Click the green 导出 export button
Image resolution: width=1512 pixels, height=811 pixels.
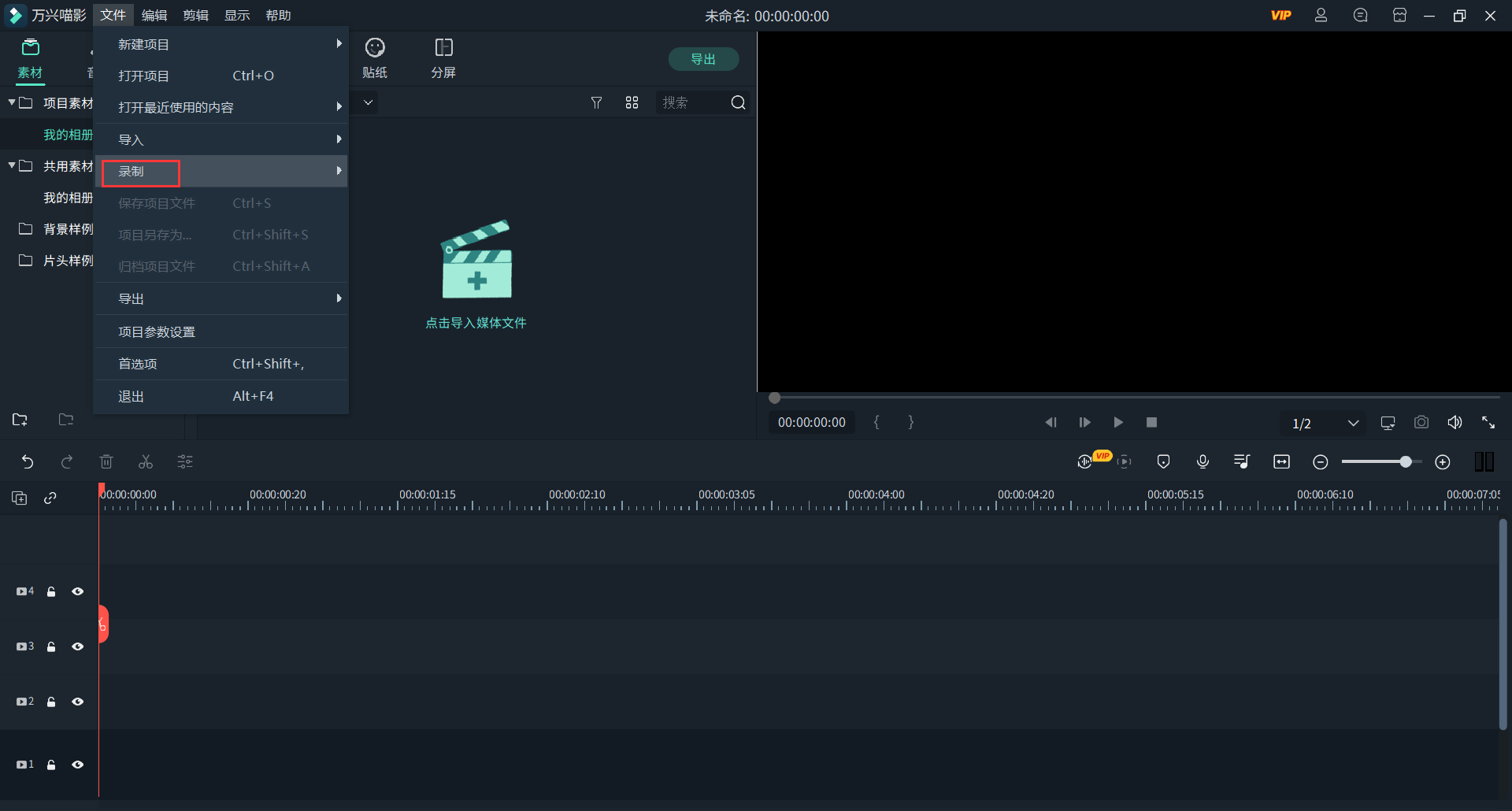tap(702, 59)
